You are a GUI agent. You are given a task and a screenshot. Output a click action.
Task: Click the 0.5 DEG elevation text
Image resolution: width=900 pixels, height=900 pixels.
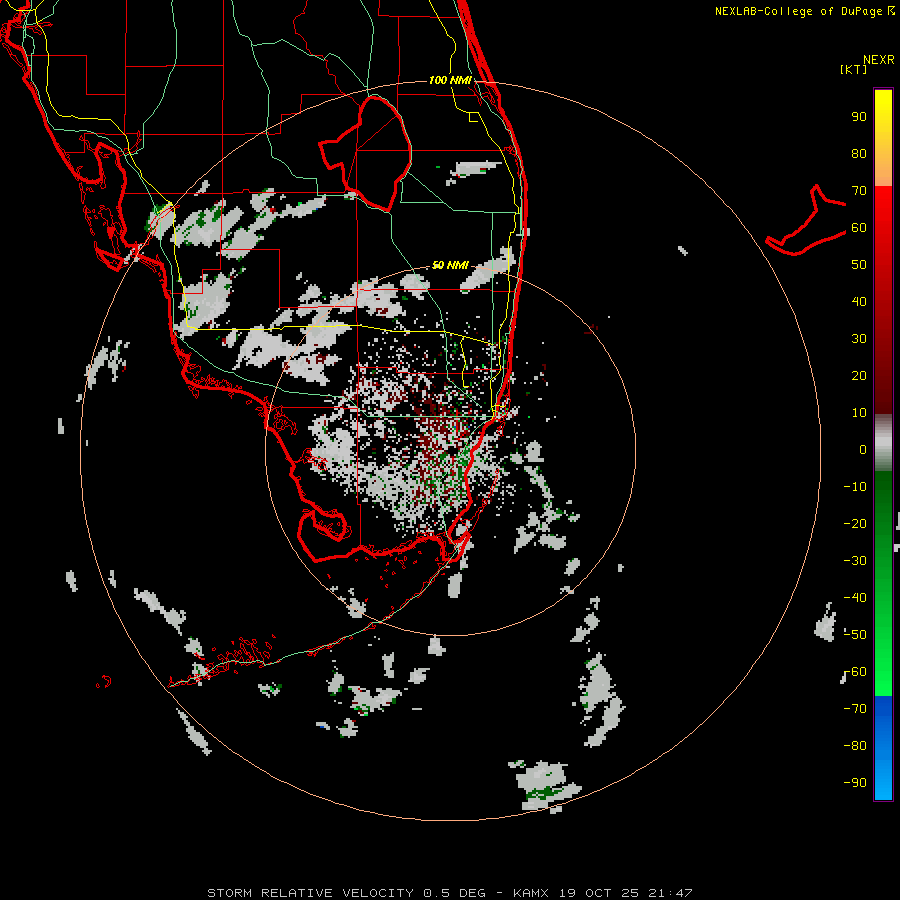pyautogui.click(x=455, y=893)
